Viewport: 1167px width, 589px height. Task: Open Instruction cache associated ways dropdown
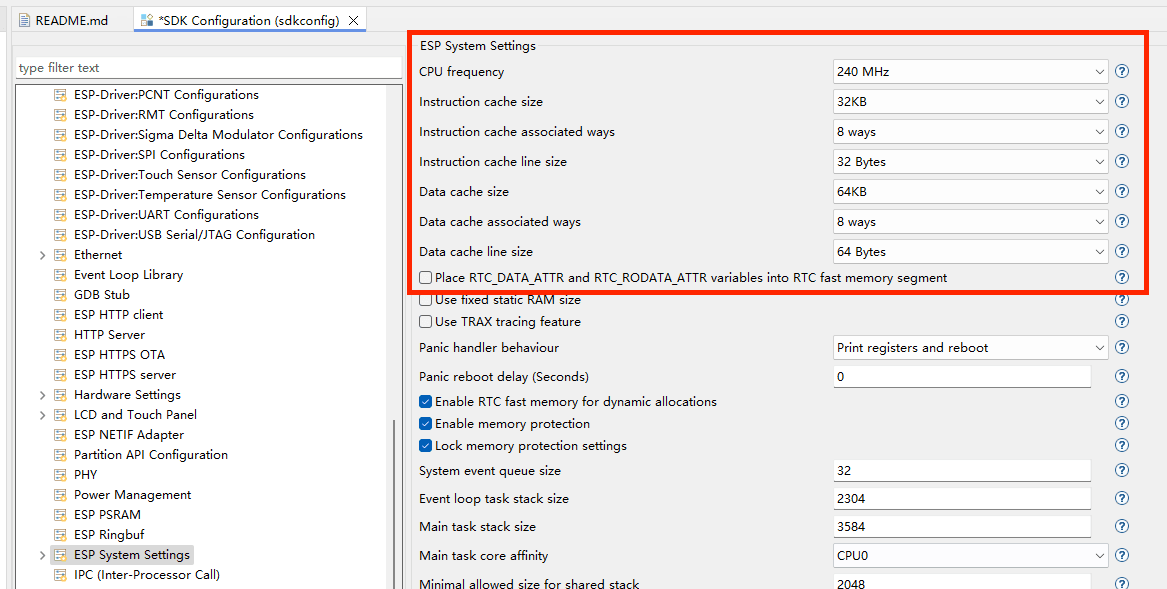point(971,132)
